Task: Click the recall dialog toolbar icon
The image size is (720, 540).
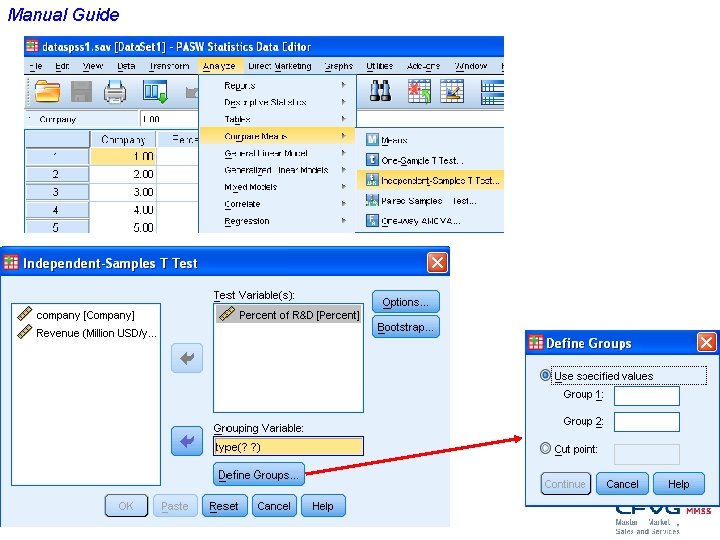Action: pos(155,91)
